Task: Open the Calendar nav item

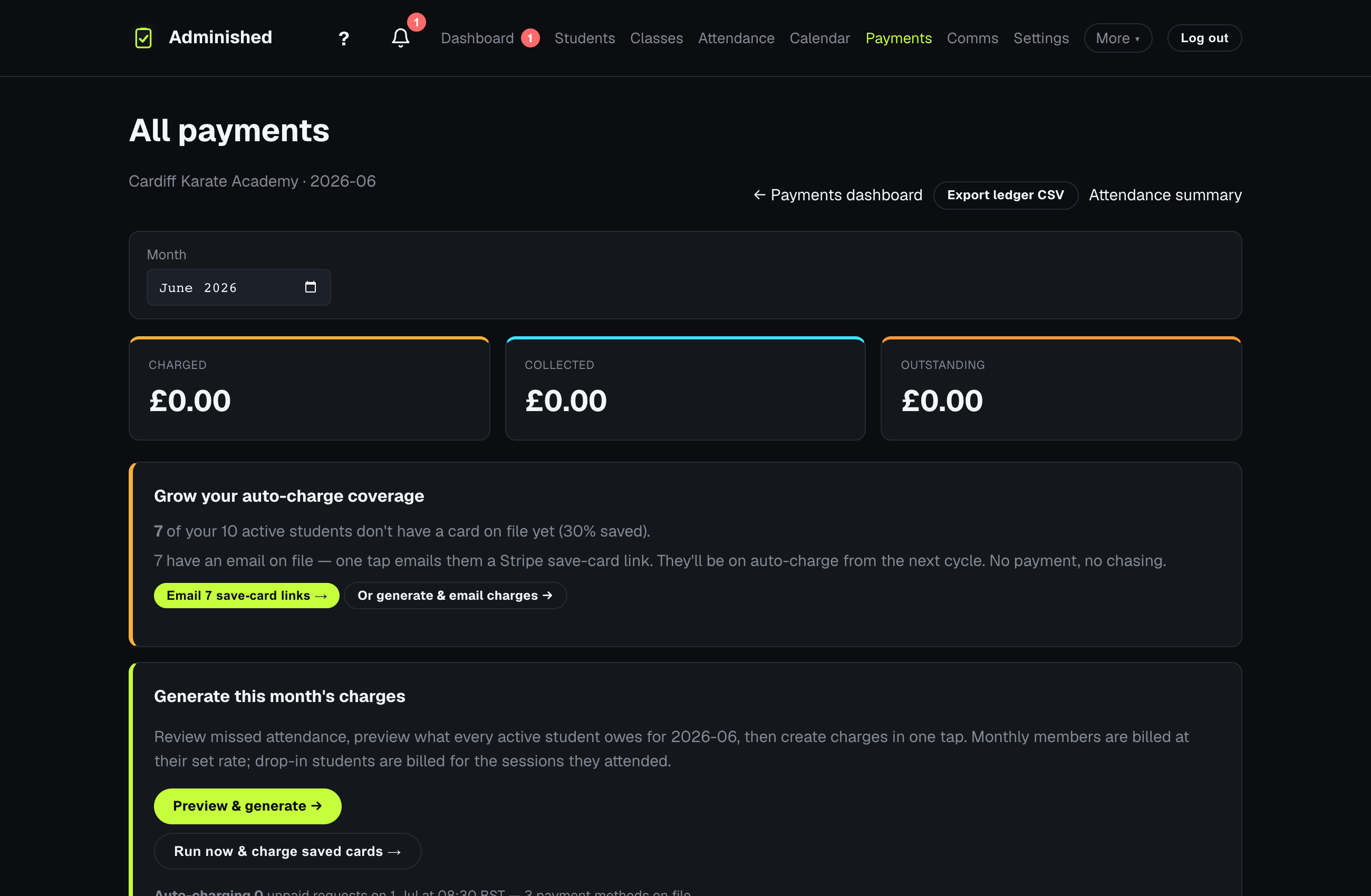Action: point(819,38)
